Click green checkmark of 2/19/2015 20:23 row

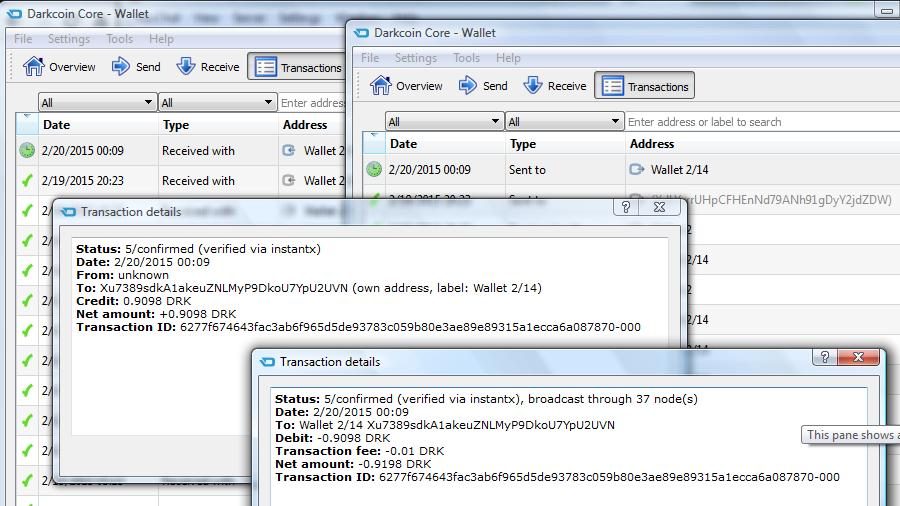point(27,180)
